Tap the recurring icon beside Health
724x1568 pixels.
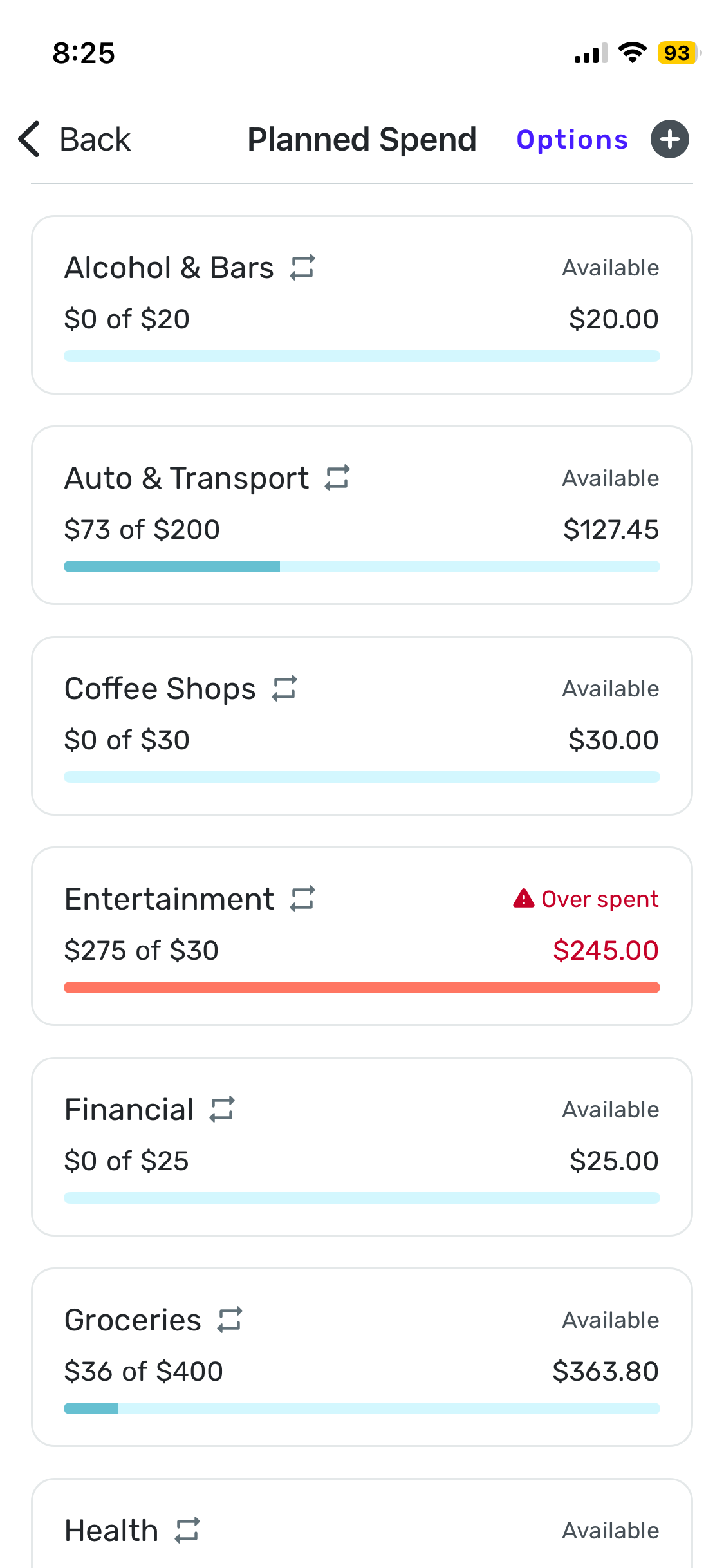tap(187, 1530)
